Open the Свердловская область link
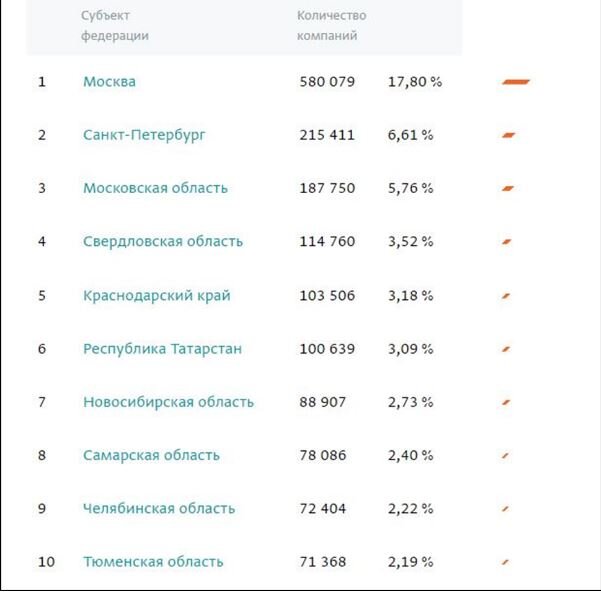Screen dimensions: 601x593 tap(162, 242)
